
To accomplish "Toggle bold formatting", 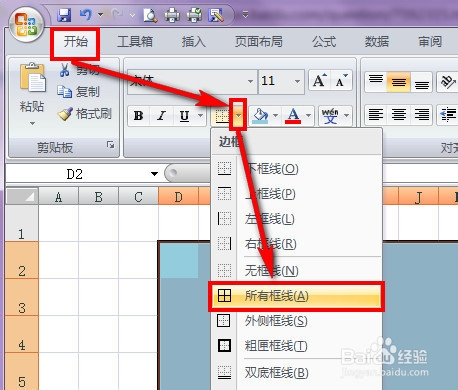I will pyautogui.click(x=138, y=116).
